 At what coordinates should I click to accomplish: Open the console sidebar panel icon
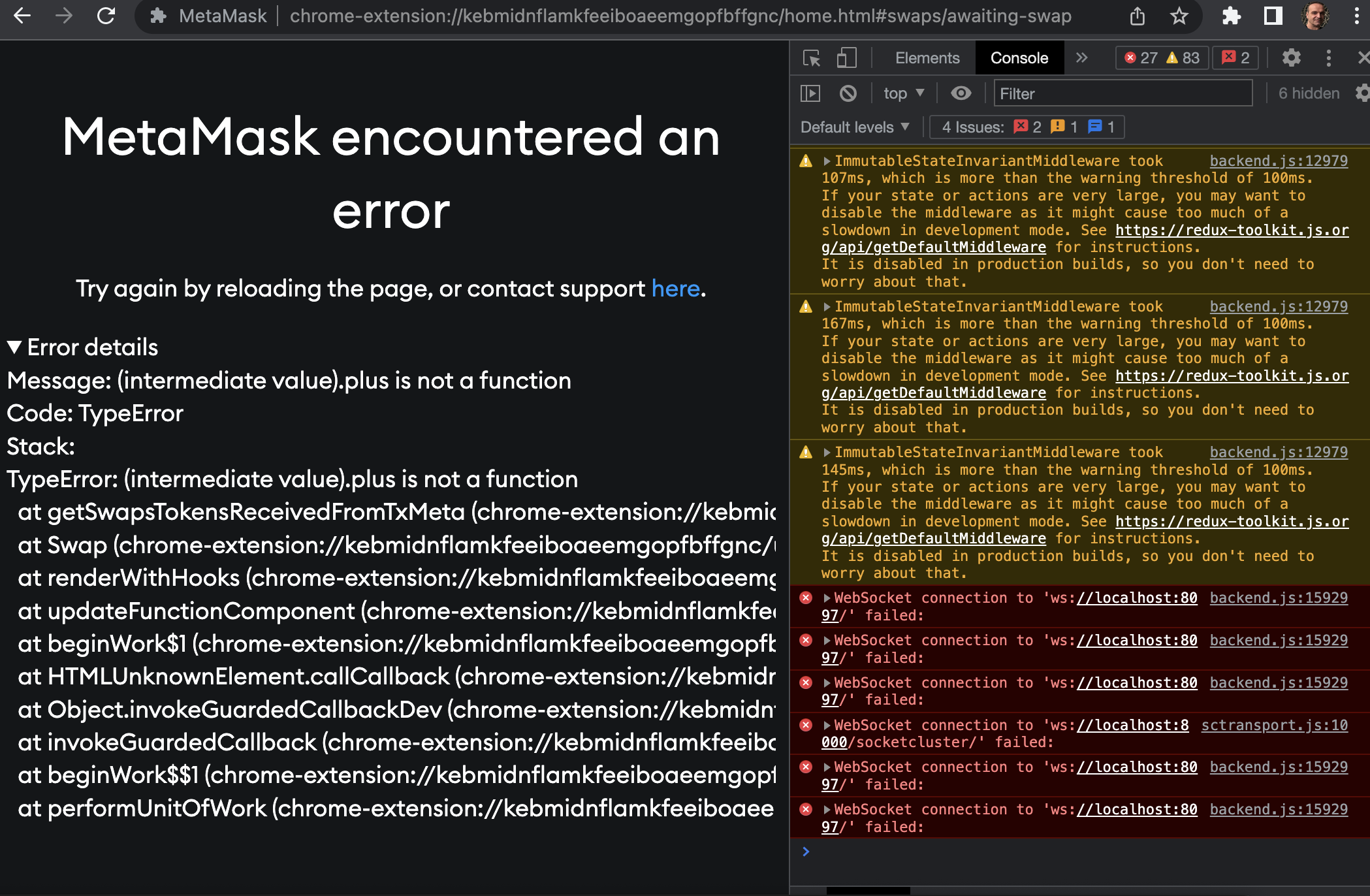tap(810, 93)
